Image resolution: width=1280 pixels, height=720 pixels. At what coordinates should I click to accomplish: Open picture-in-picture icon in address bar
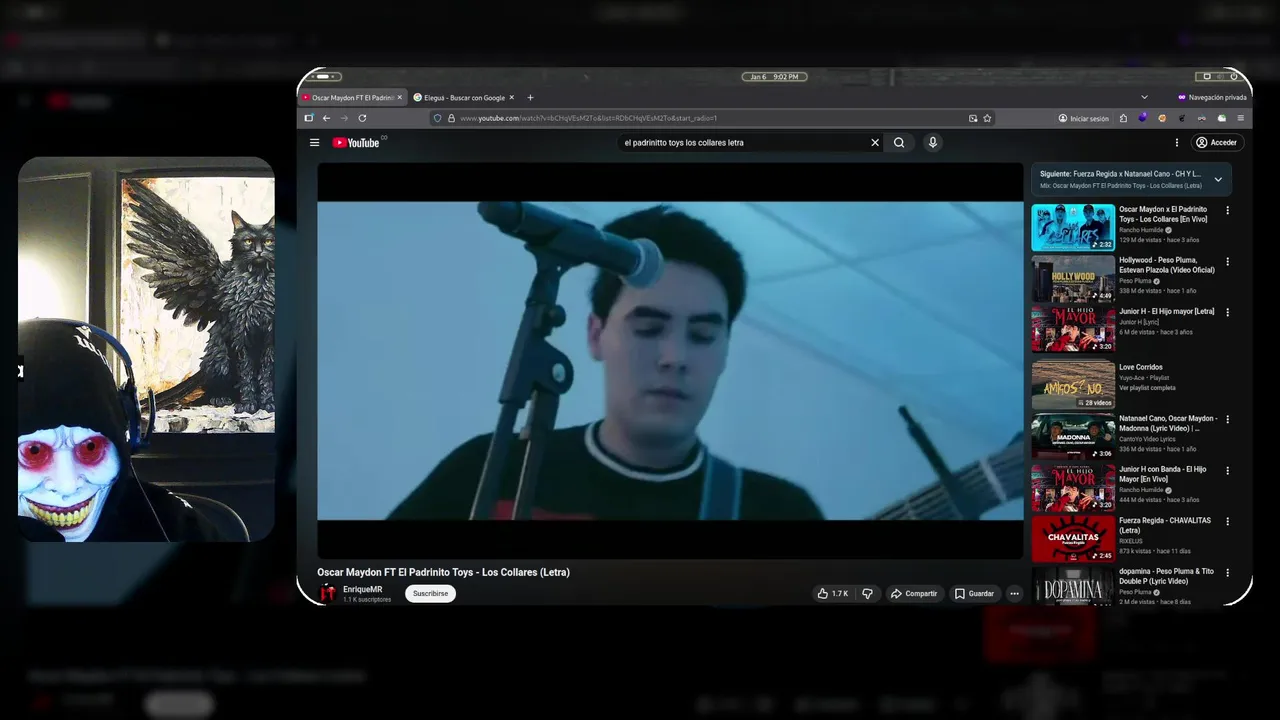click(973, 118)
